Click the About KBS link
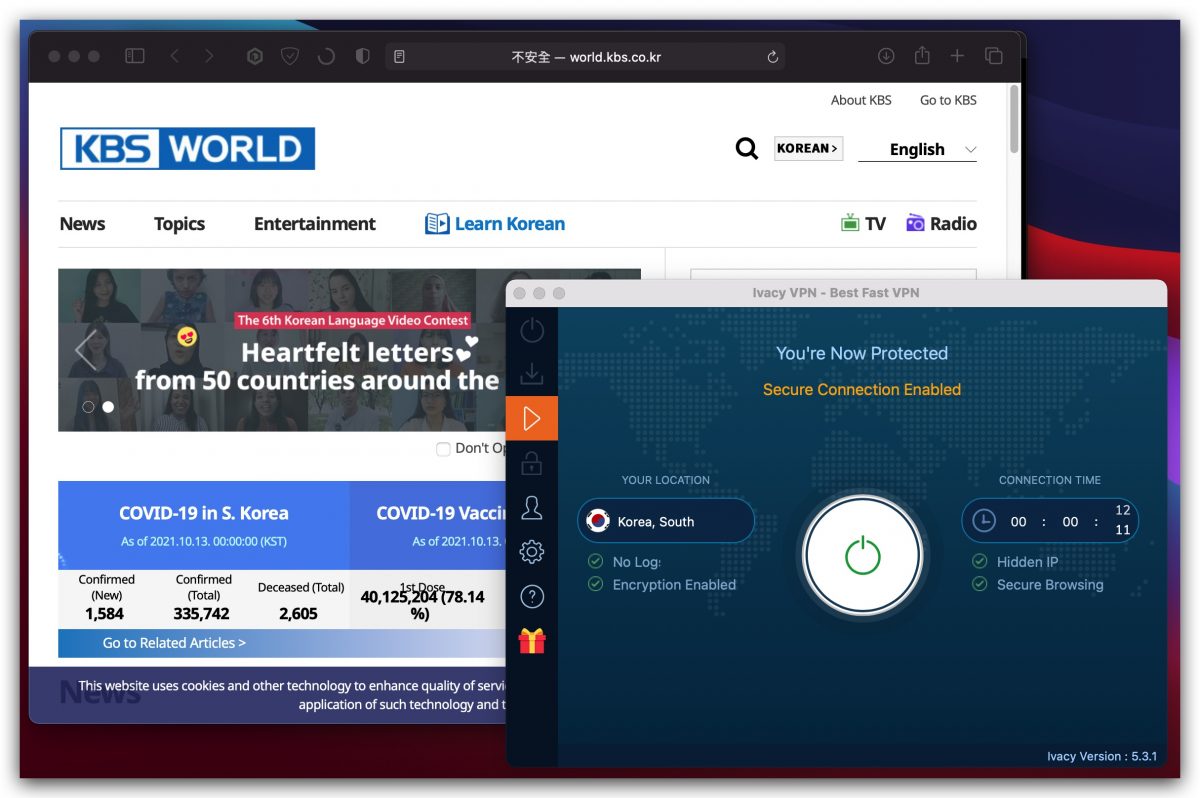The image size is (1200, 798). [x=861, y=100]
